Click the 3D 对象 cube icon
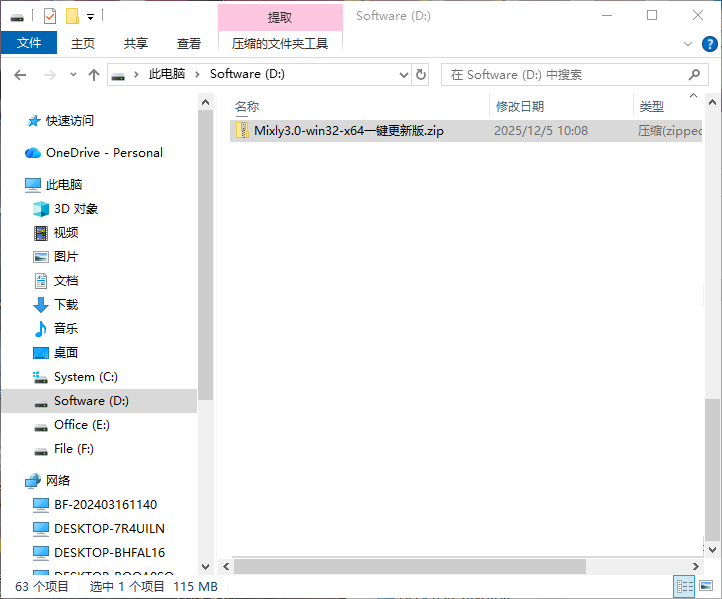 41,209
